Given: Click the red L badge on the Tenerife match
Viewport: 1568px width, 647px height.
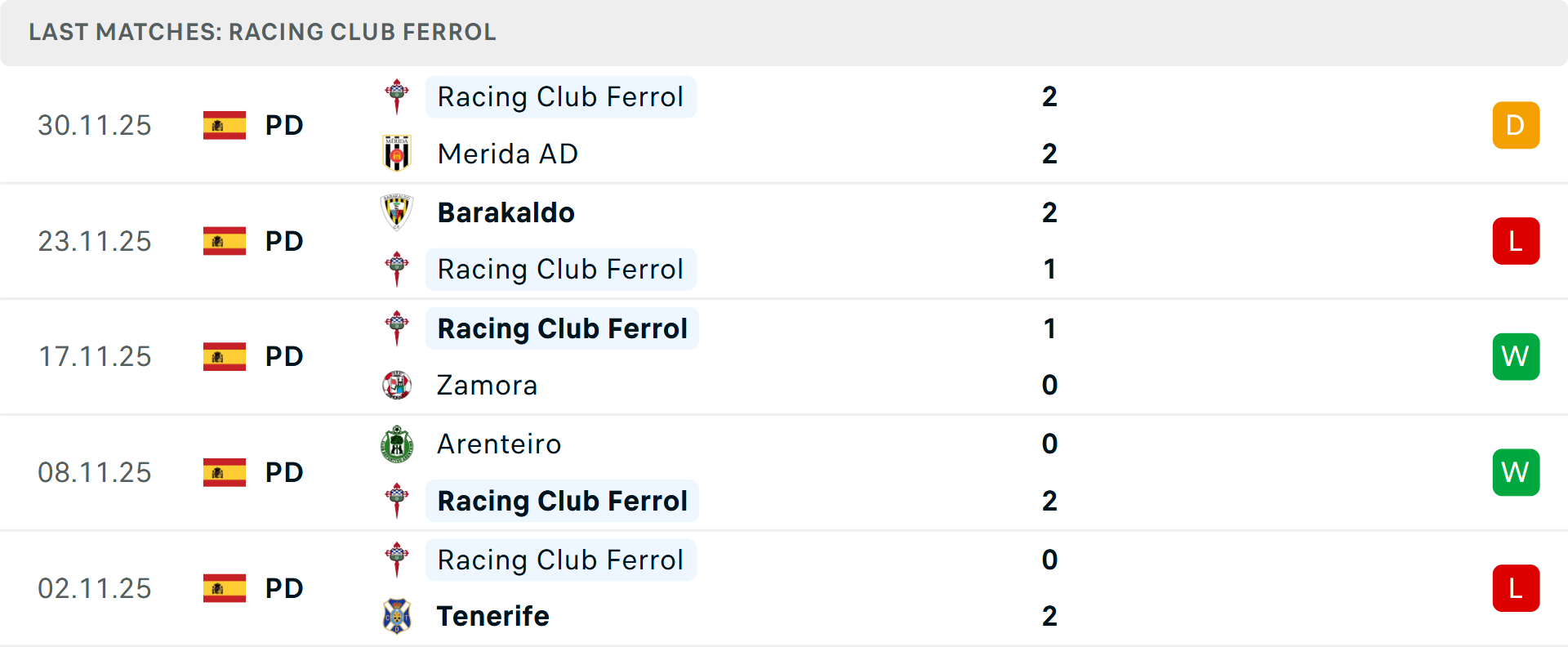Looking at the screenshot, I should [1516, 588].
